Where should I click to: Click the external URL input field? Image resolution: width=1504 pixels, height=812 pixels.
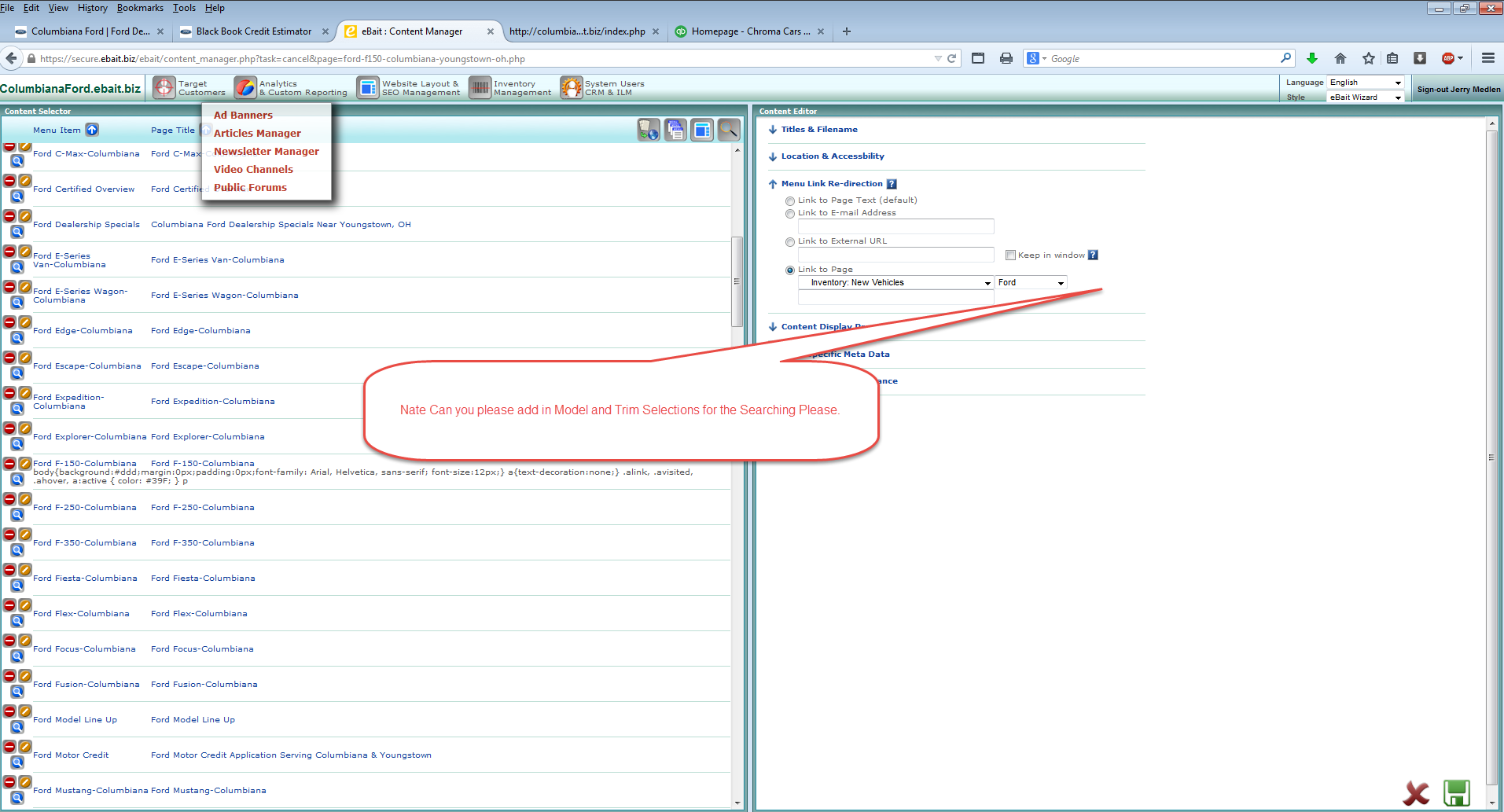click(x=896, y=255)
